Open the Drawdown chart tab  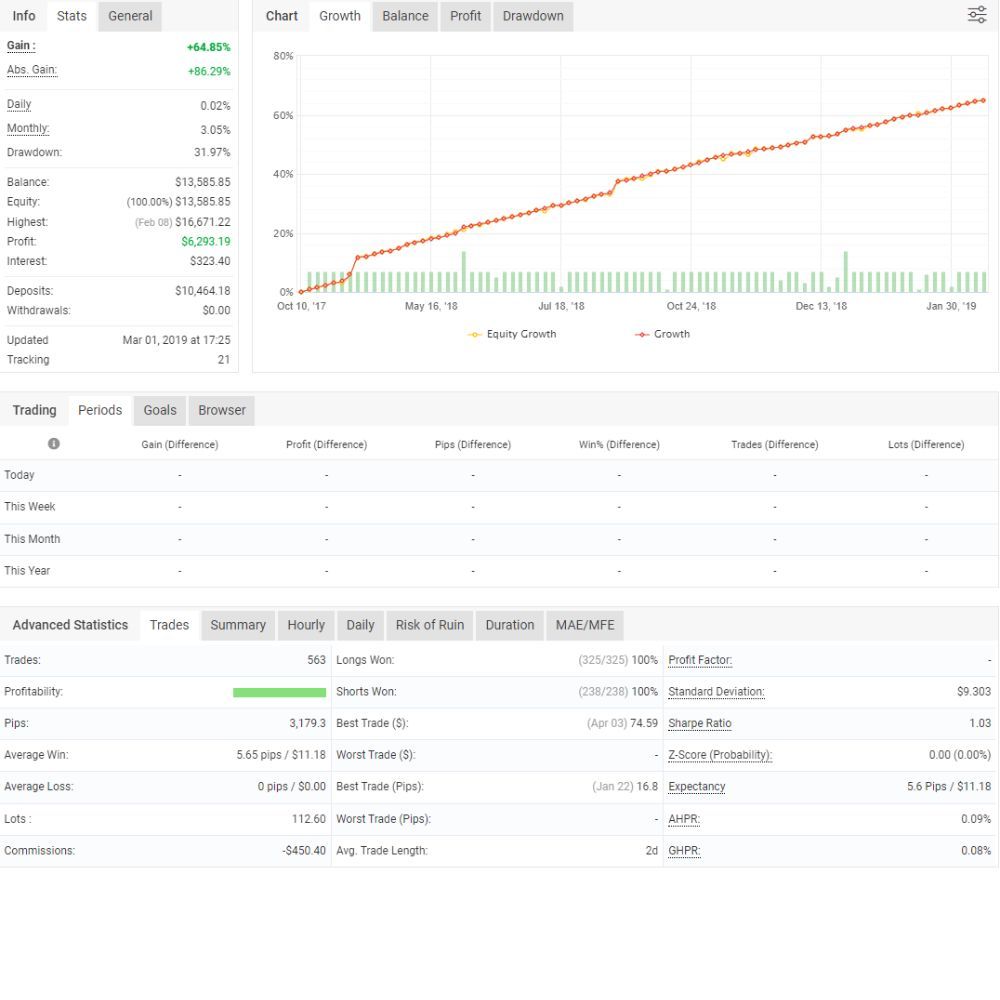pos(533,16)
